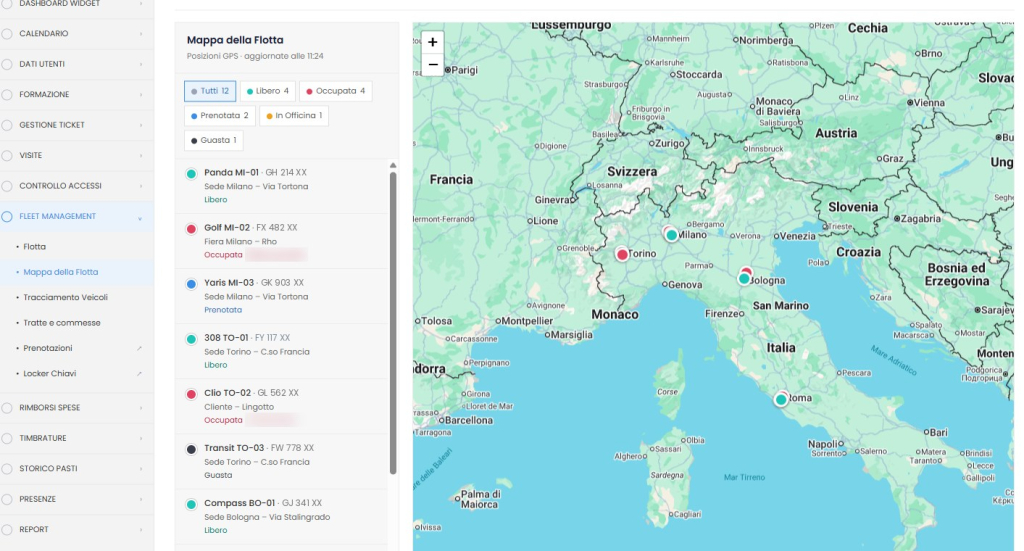Click the Report sidebar circle icon
Viewport: 1024px width, 551px height.
coord(7,529)
